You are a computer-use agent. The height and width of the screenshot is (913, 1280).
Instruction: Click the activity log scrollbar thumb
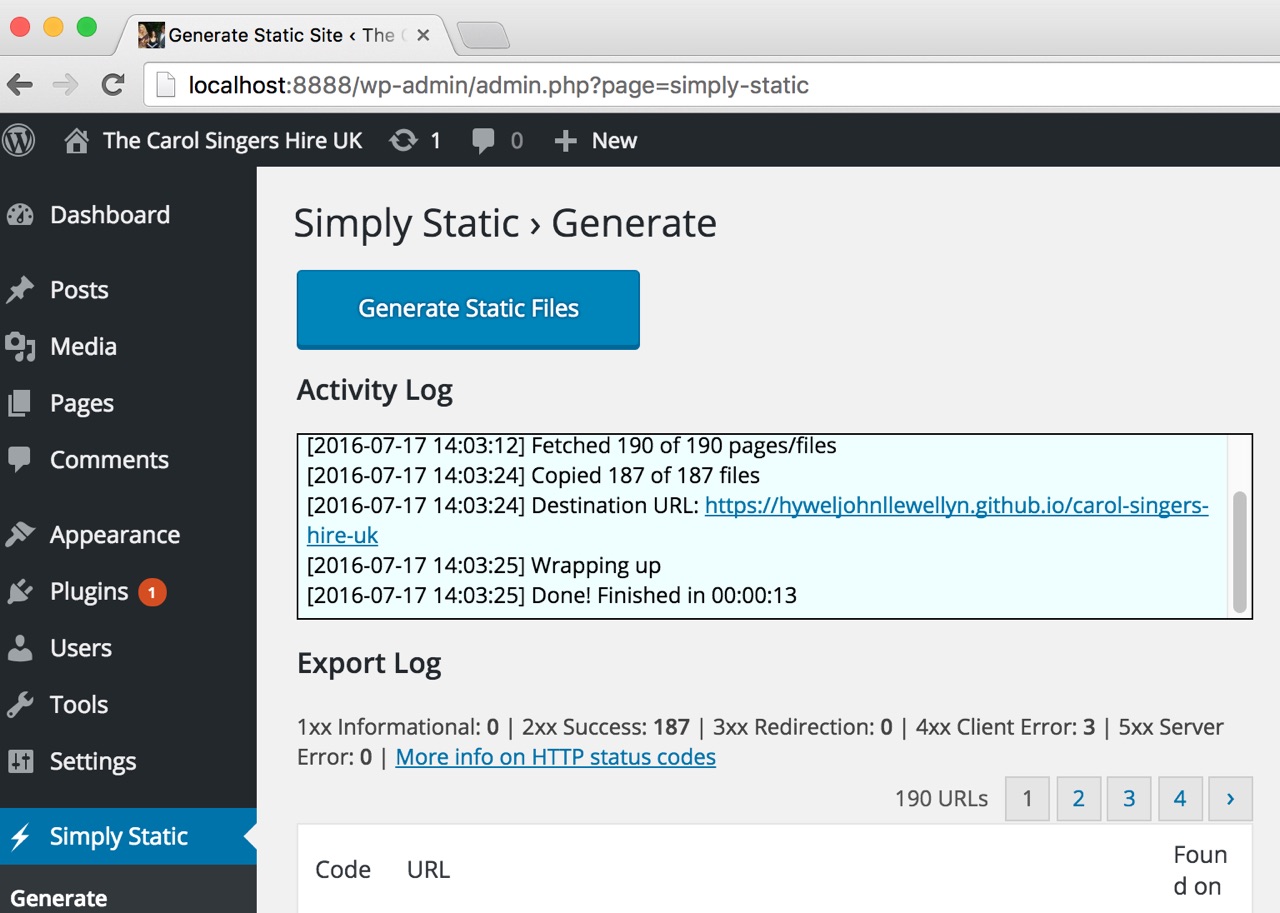pos(1240,551)
